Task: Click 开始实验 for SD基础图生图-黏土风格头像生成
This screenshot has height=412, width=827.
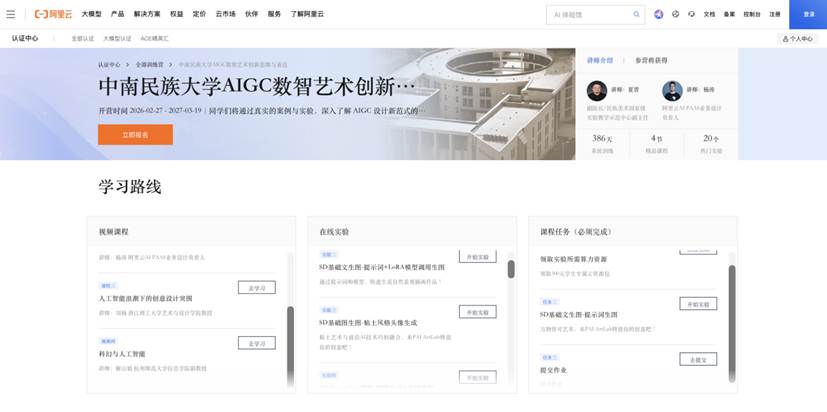Action: pyautogui.click(x=477, y=311)
